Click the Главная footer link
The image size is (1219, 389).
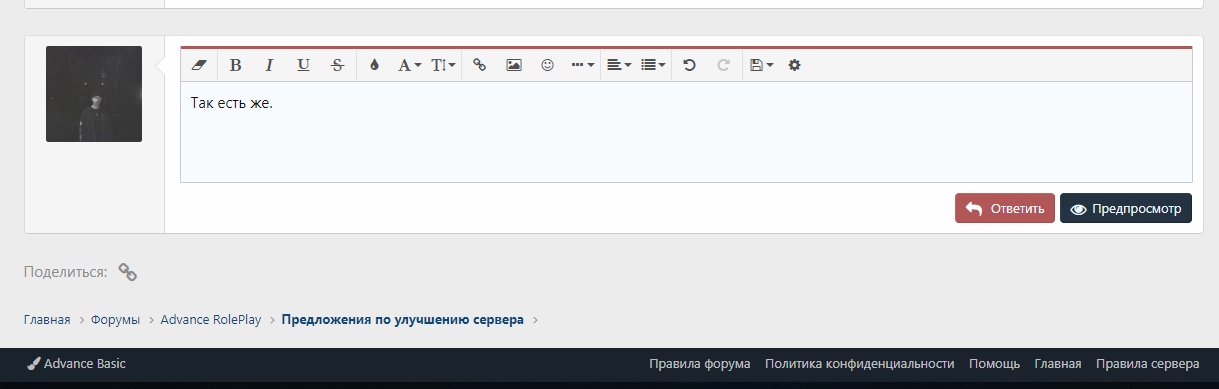tap(1058, 364)
